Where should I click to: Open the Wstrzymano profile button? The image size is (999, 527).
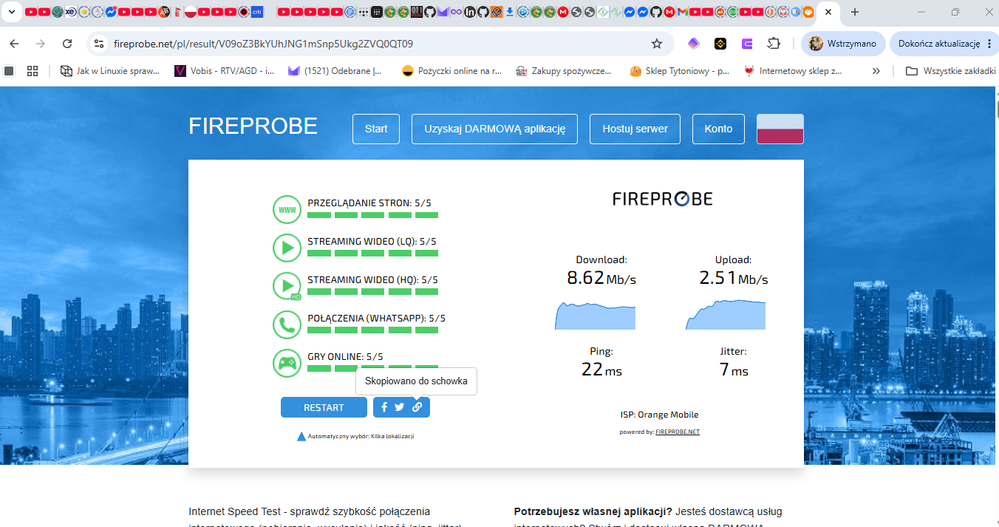pyautogui.click(x=843, y=43)
